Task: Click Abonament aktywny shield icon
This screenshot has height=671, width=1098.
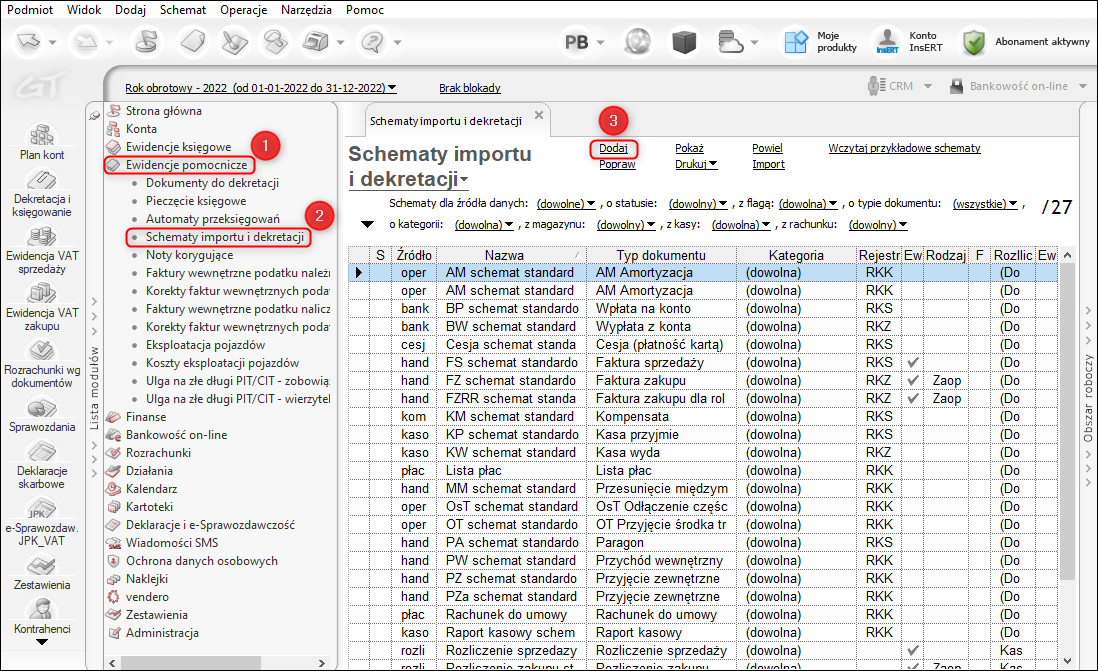Action: (x=973, y=42)
